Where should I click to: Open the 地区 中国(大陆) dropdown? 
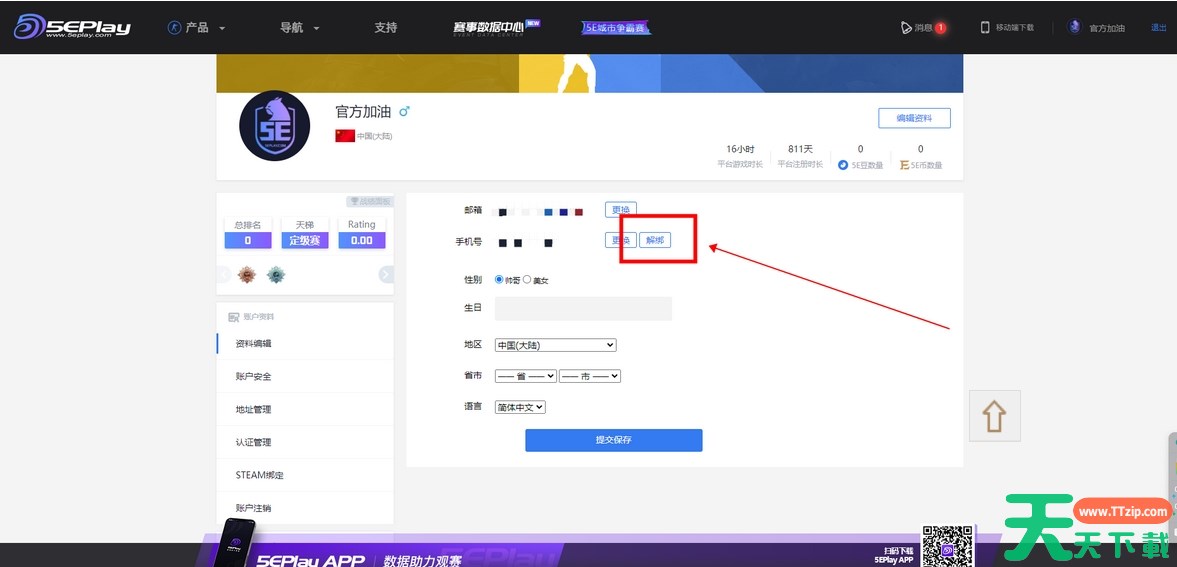[x=555, y=345]
